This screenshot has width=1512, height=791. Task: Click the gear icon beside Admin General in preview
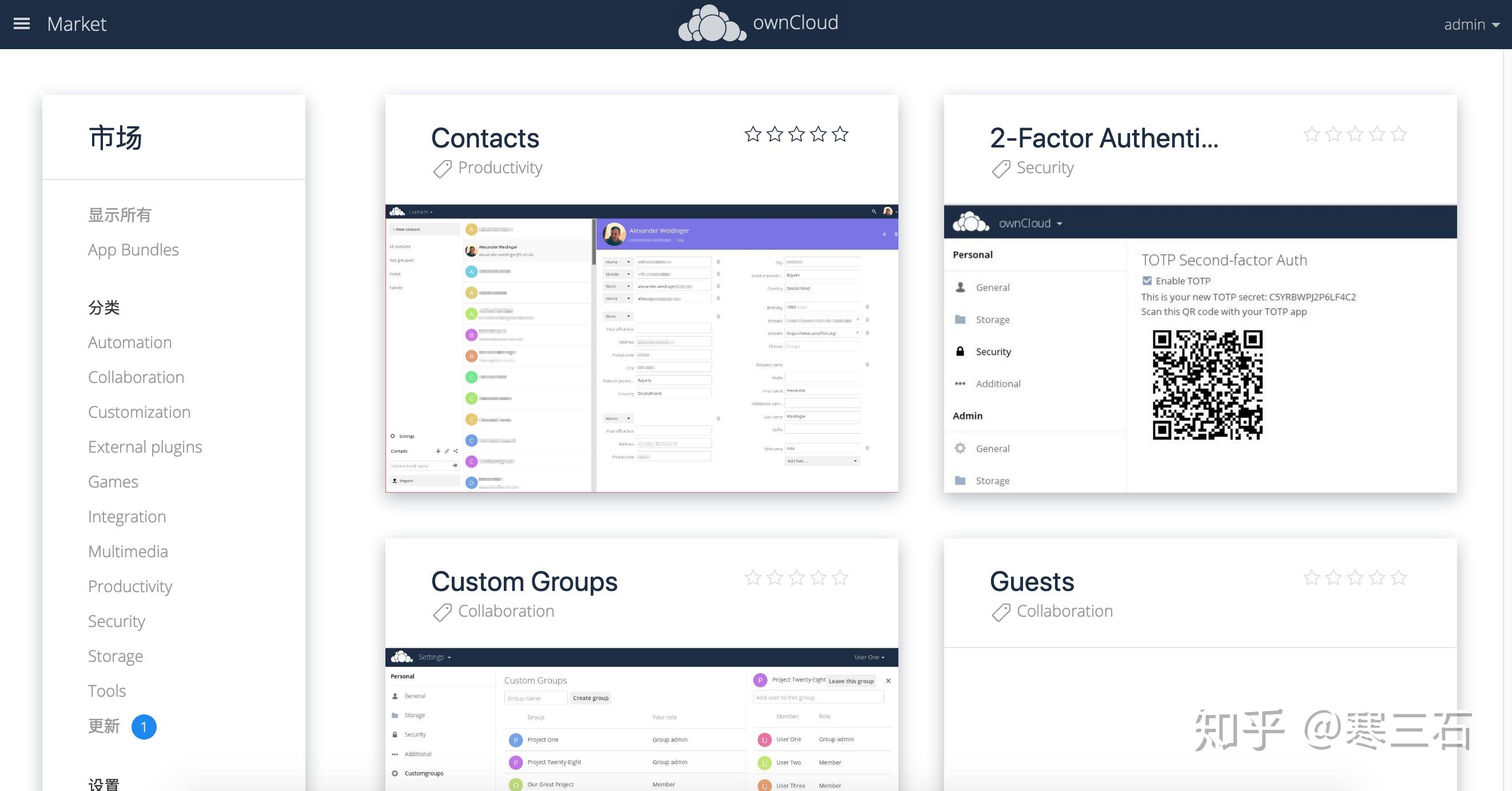click(960, 448)
